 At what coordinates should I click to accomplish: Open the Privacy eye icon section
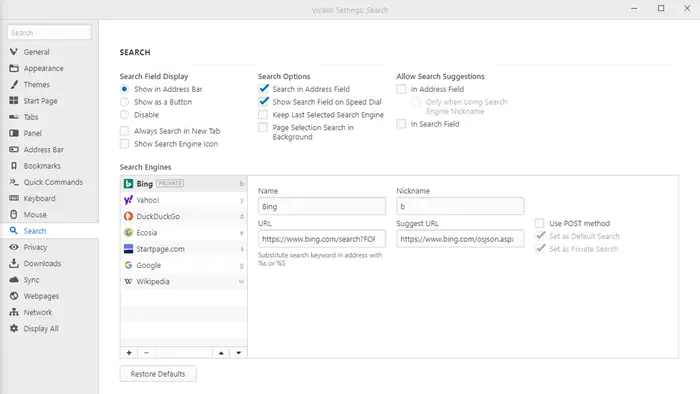point(14,247)
